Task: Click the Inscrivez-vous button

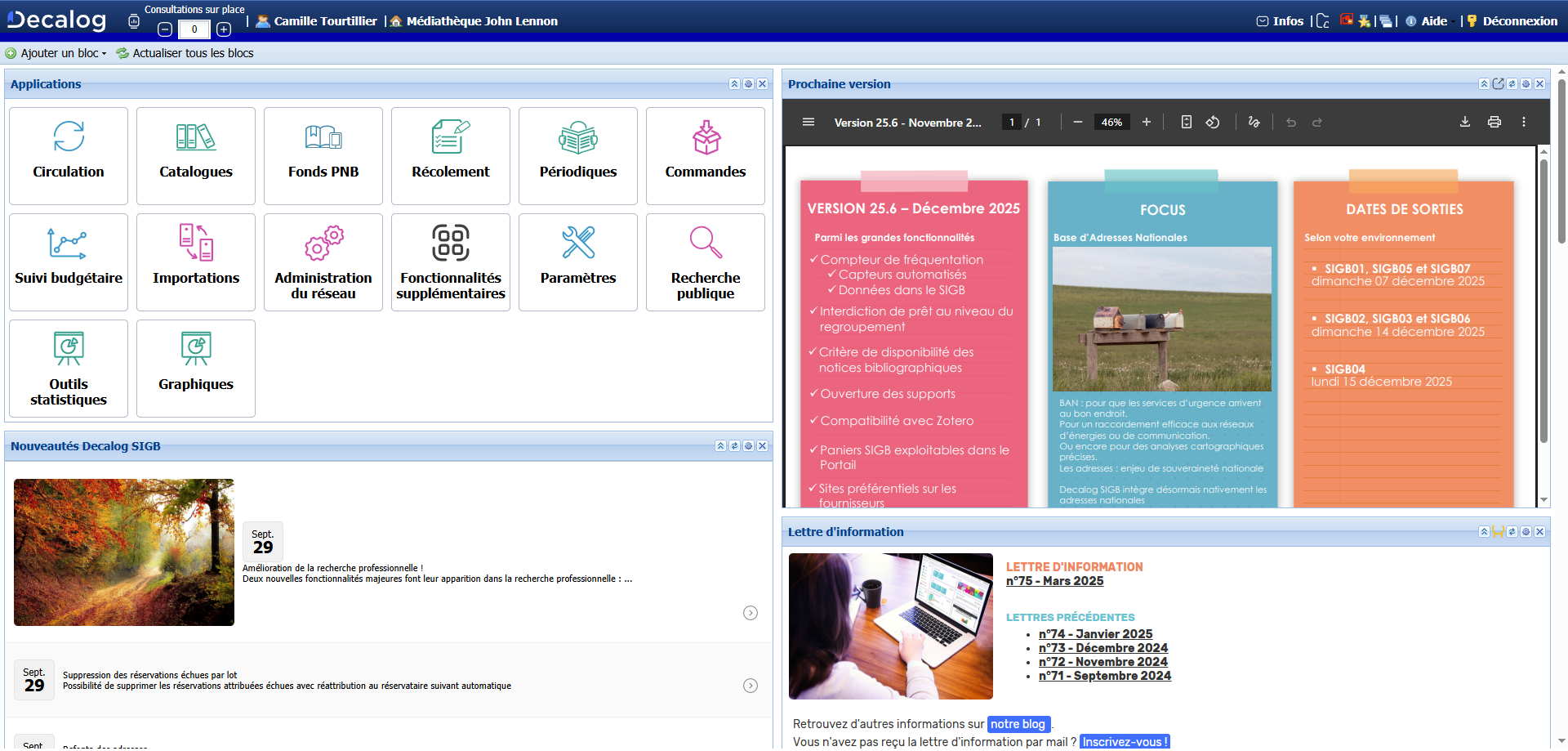Action: [1125, 741]
